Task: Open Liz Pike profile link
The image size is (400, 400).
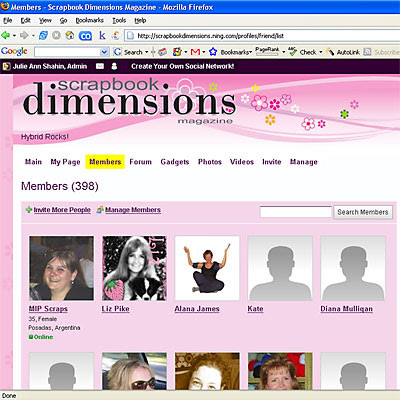Action: (x=115, y=309)
